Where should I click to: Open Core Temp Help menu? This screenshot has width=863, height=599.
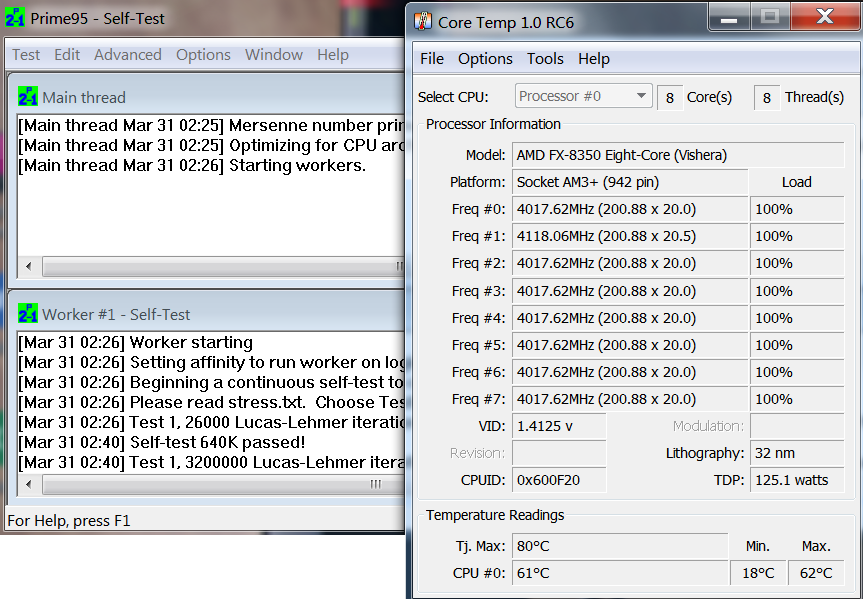(x=594, y=58)
